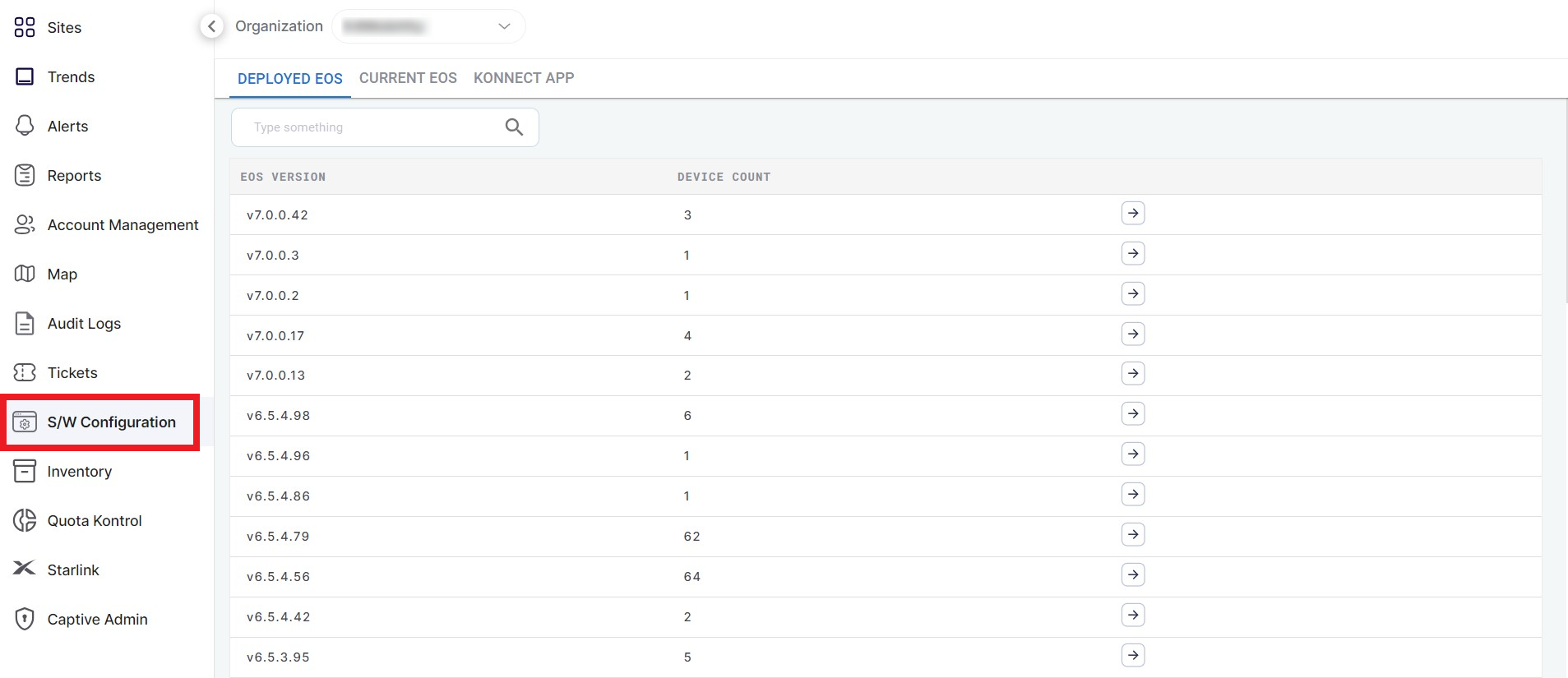Go to Account Management
The height and width of the screenshot is (678, 1568).
pos(123,225)
